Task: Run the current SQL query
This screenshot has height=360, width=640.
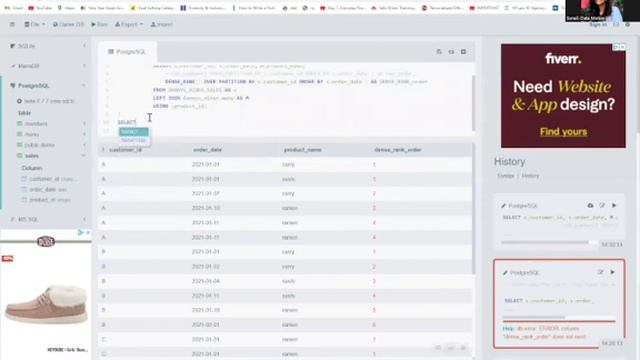Action: click(x=99, y=24)
